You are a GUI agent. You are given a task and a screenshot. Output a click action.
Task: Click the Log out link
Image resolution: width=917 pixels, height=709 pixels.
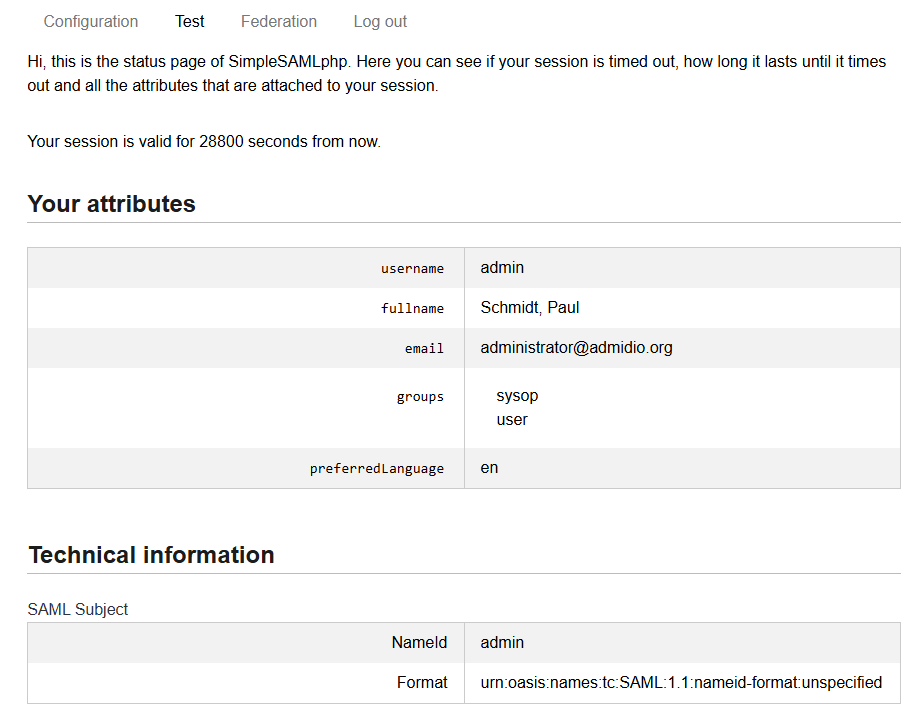tap(380, 21)
